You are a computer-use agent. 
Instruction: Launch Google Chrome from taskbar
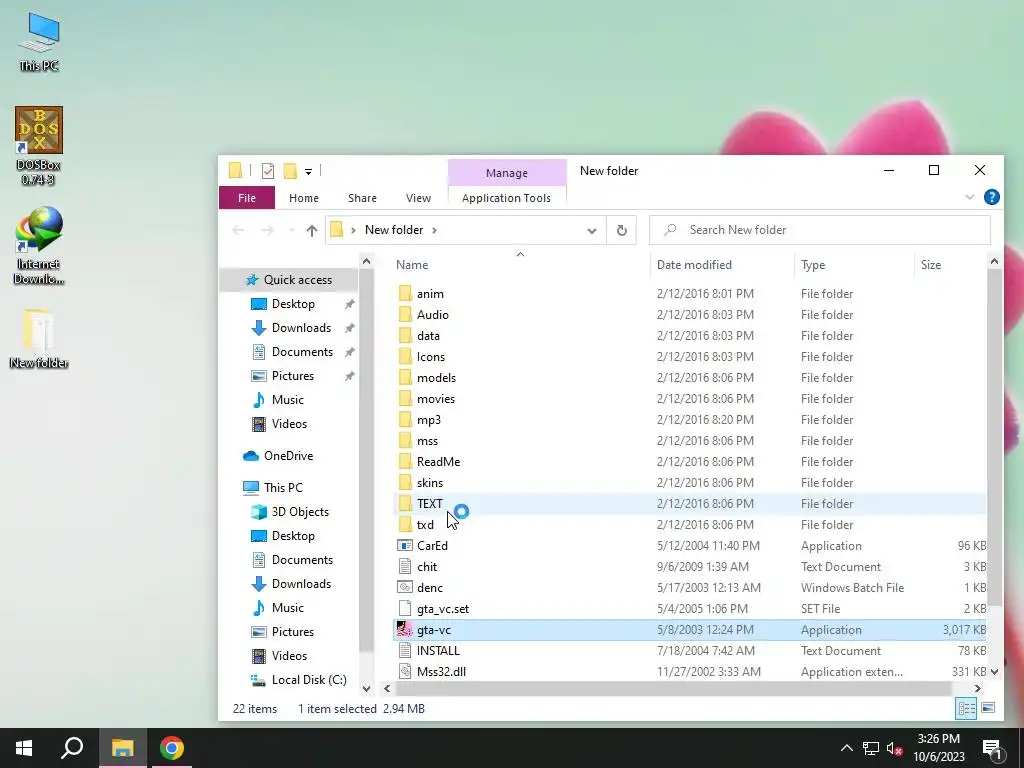click(172, 748)
